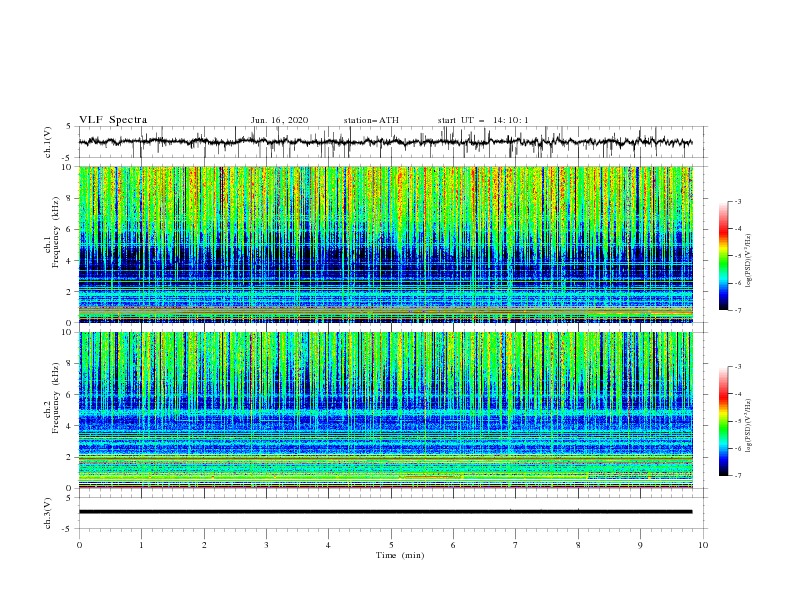Click the "ch.1(V)" waveform axis label
792x612 pixels.
(x=48, y=142)
